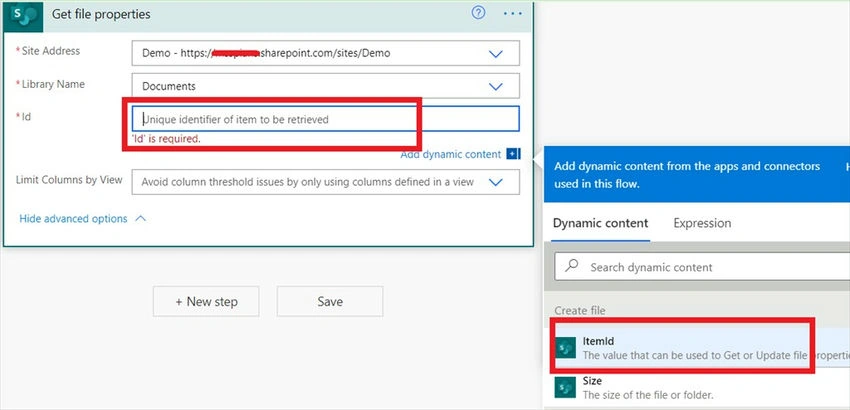Click the Hide advanced options link
Screen dimensions: 850x410
point(73,219)
